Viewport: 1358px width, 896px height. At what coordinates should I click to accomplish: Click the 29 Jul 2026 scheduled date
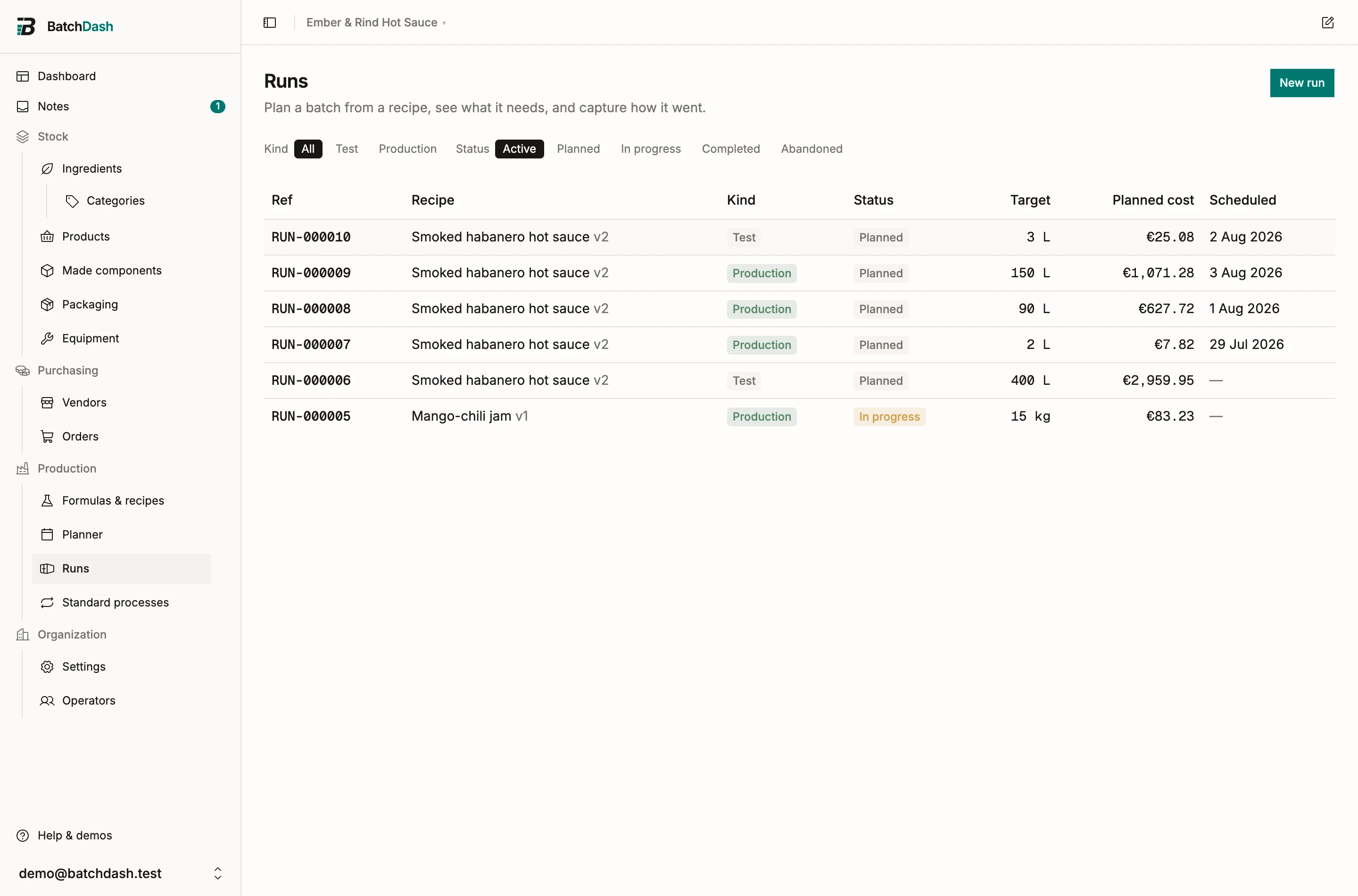1247,345
